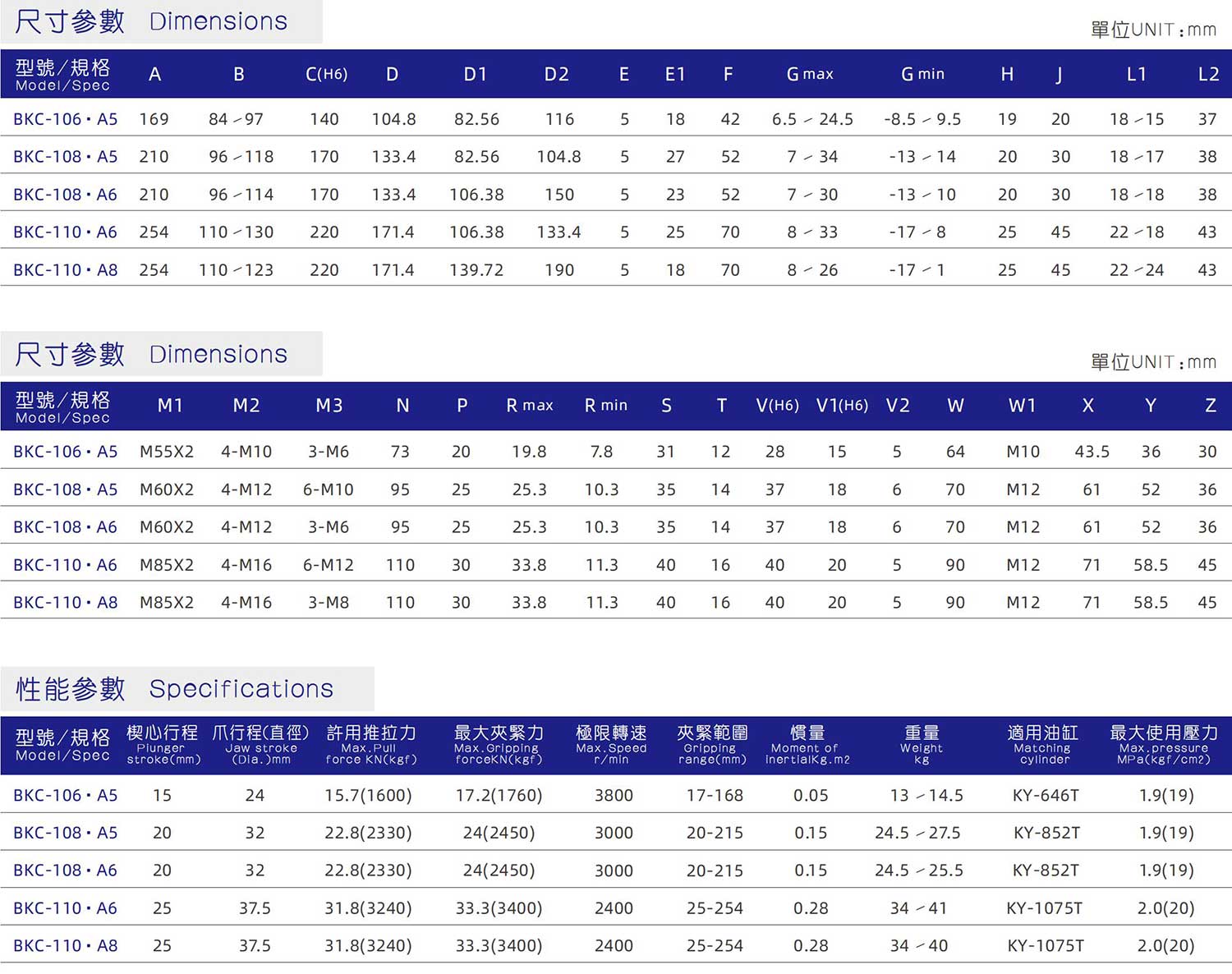Click the Moment of inertia column header
The height and width of the screenshot is (974, 1232).
tap(807, 744)
